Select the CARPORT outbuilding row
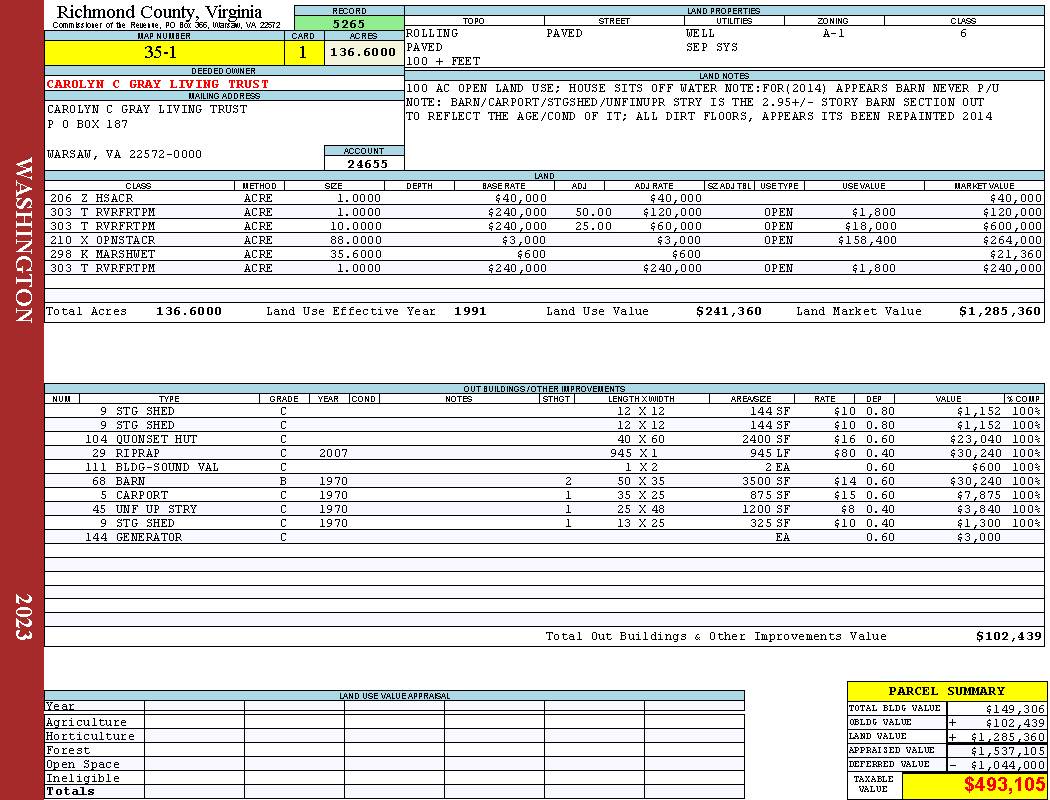The image size is (1050, 800). coord(544,495)
